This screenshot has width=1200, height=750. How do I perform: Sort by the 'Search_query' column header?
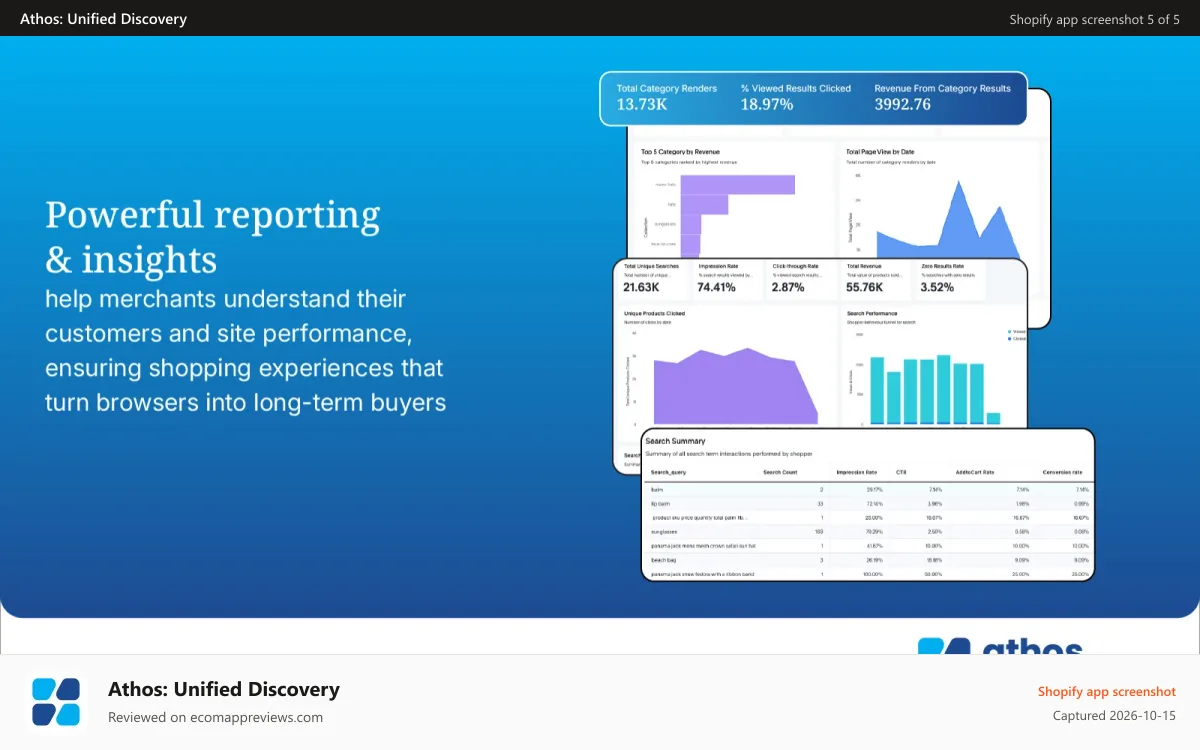click(668, 472)
